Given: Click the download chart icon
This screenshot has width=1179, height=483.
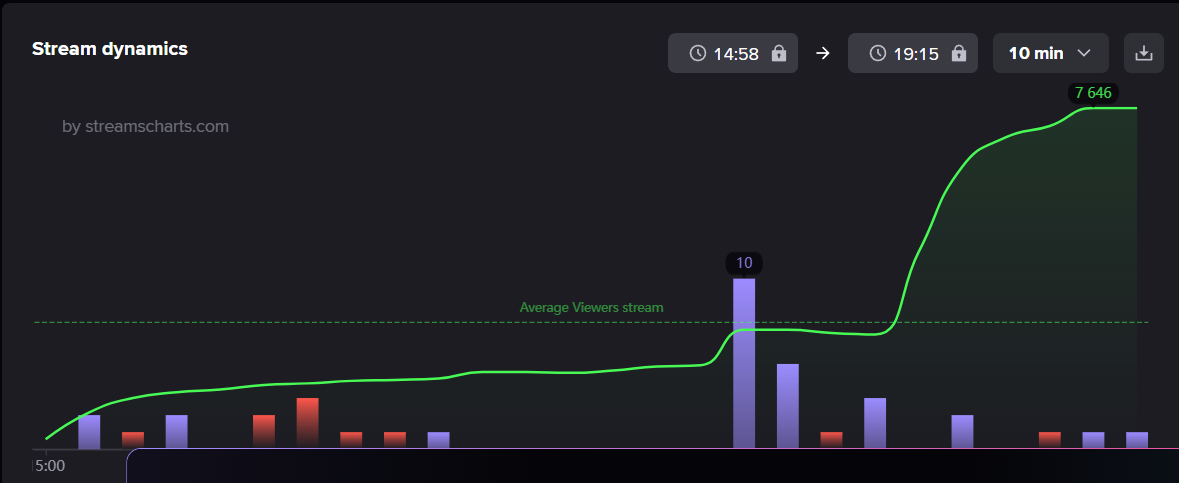Looking at the screenshot, I should click(x=1144, y=53).
